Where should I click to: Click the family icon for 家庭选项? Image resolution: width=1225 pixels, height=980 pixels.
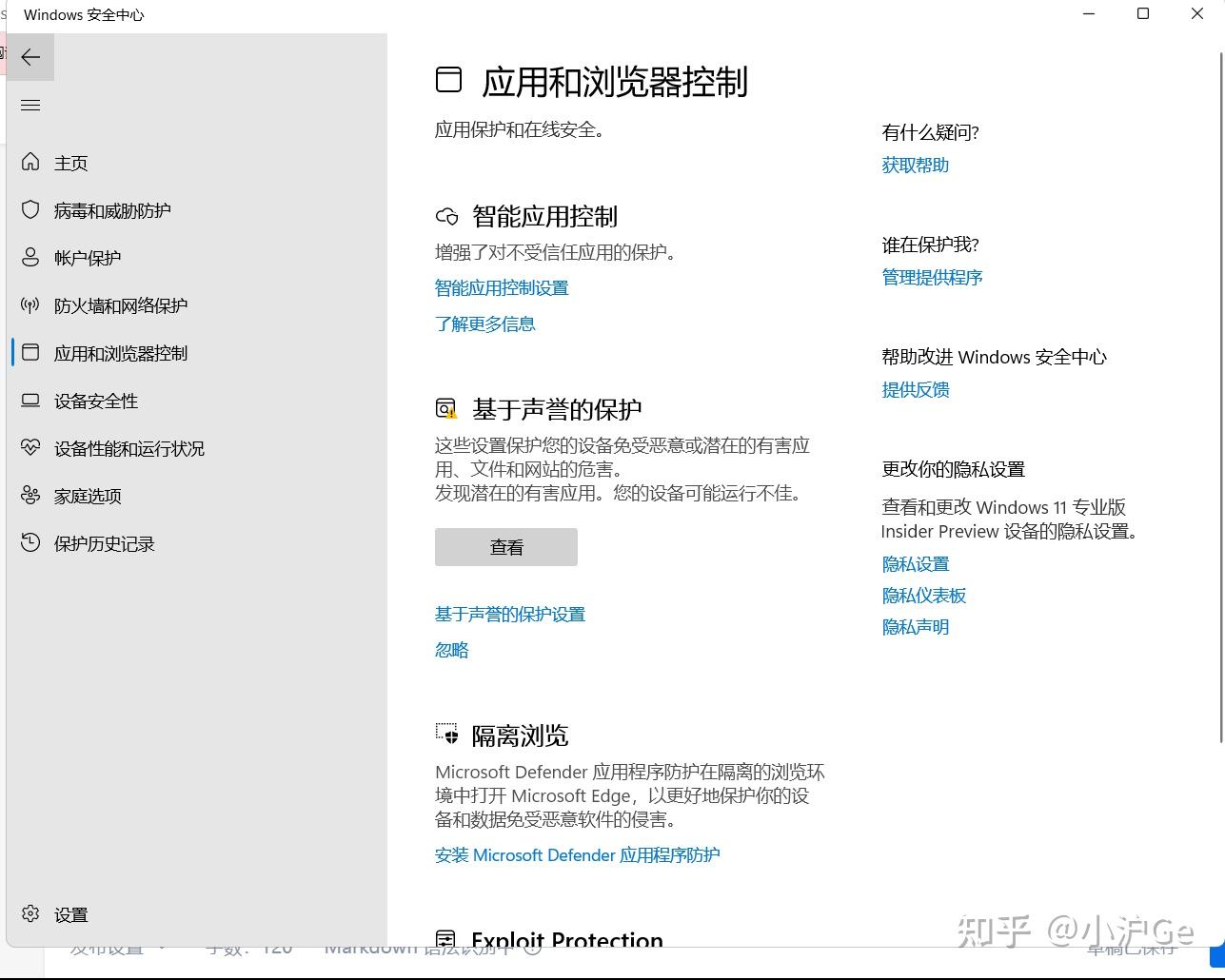(x=30, y=495)
